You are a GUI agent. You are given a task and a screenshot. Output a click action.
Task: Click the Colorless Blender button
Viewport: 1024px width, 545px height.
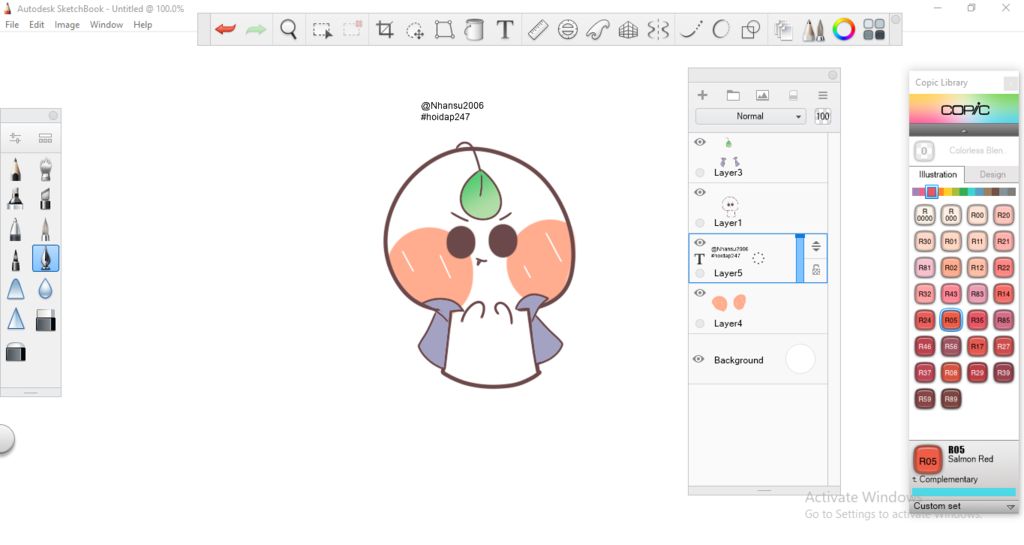(x=924, y=151)
